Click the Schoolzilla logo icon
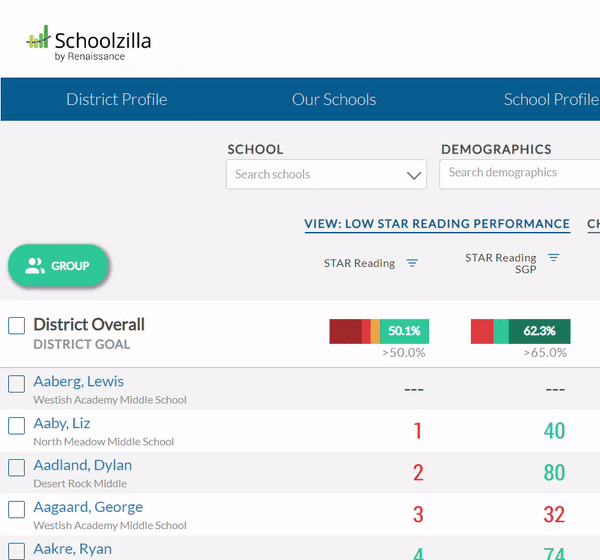Screen dimensions: 600x560 point(38,38)
